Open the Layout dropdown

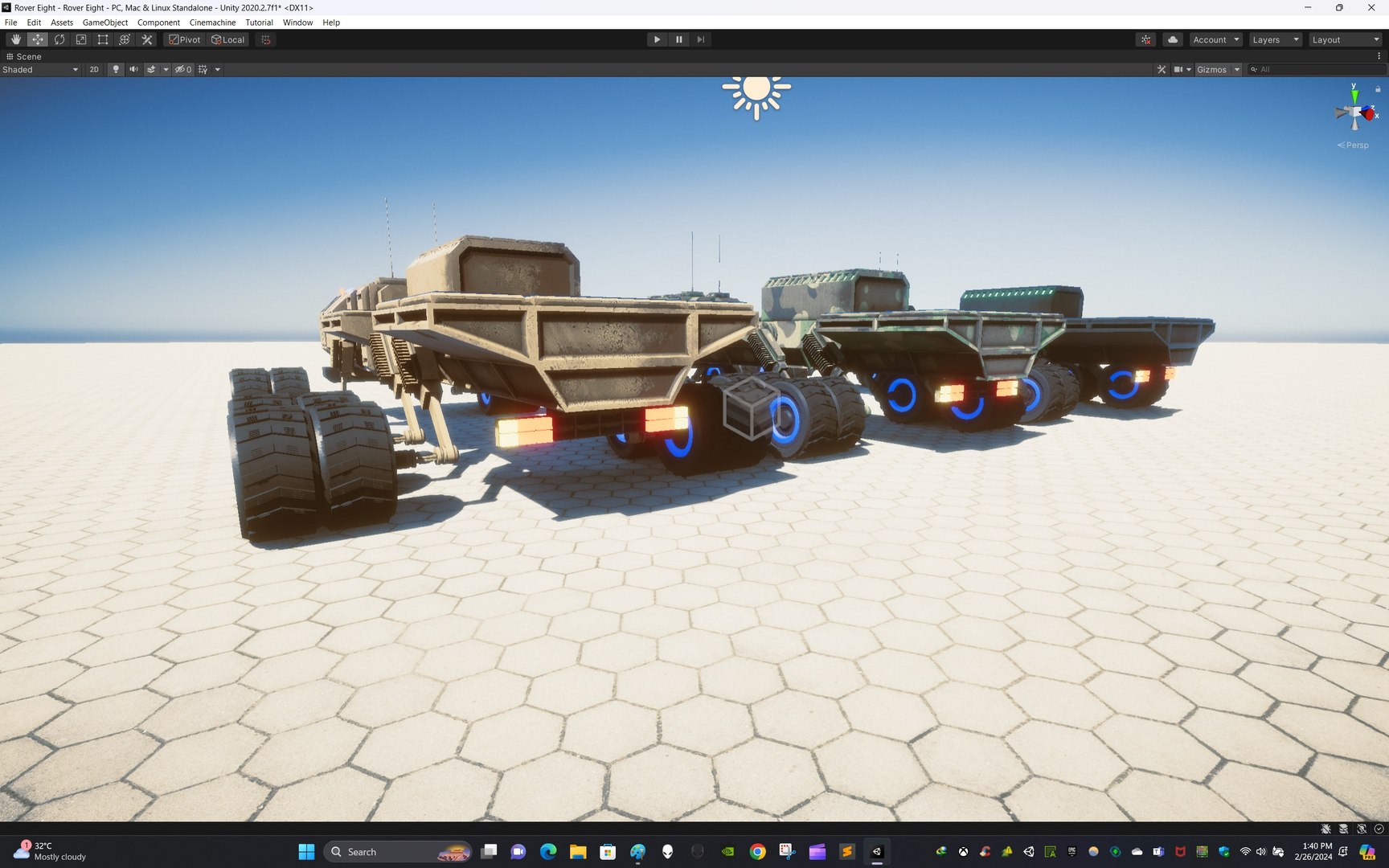(x=1346, y=39)
